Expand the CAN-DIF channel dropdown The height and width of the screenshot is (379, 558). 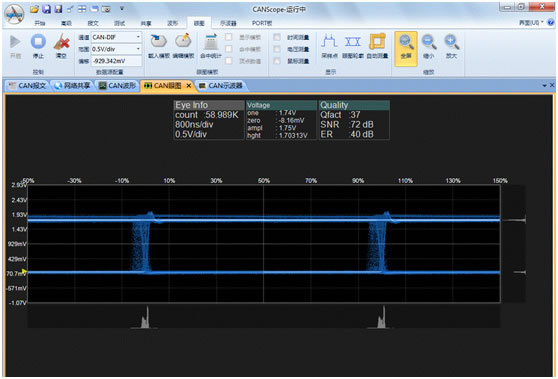tap(138, 37)
